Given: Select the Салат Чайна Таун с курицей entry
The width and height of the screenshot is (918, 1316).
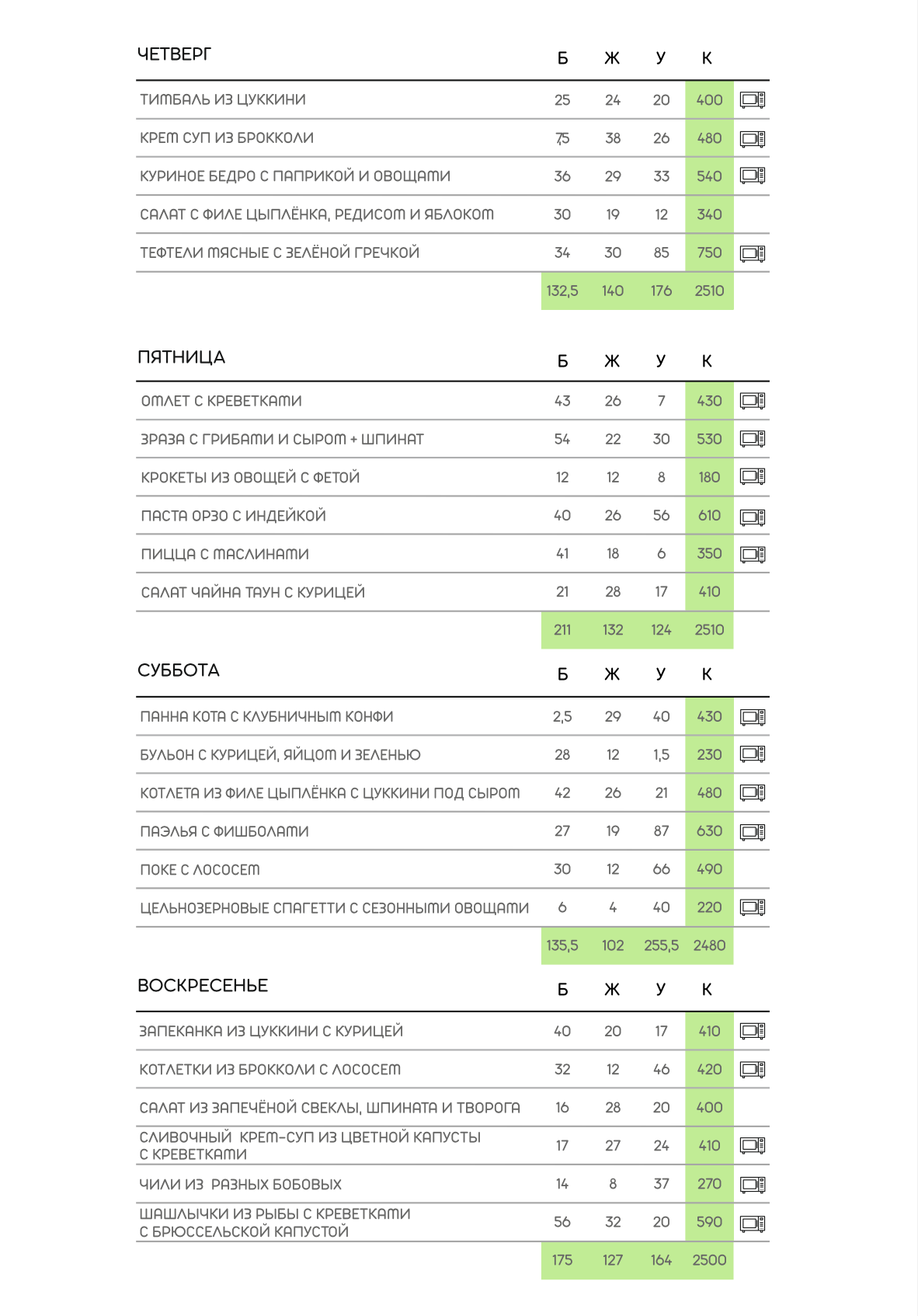Looking at the screenshot, I should tap(252, 593).
